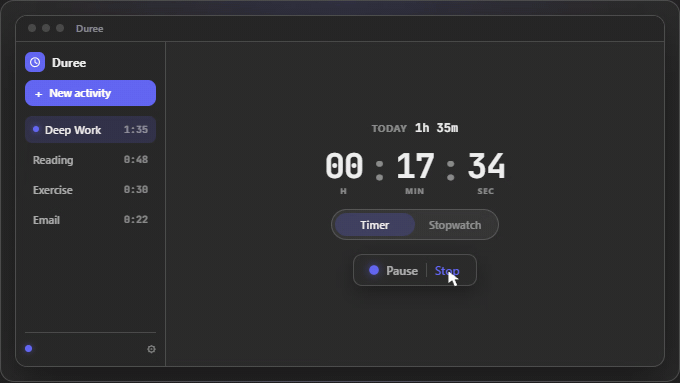Click the Today total 1h 35m
Viewport: 680px width, 383px height.
tap(436, 128)
